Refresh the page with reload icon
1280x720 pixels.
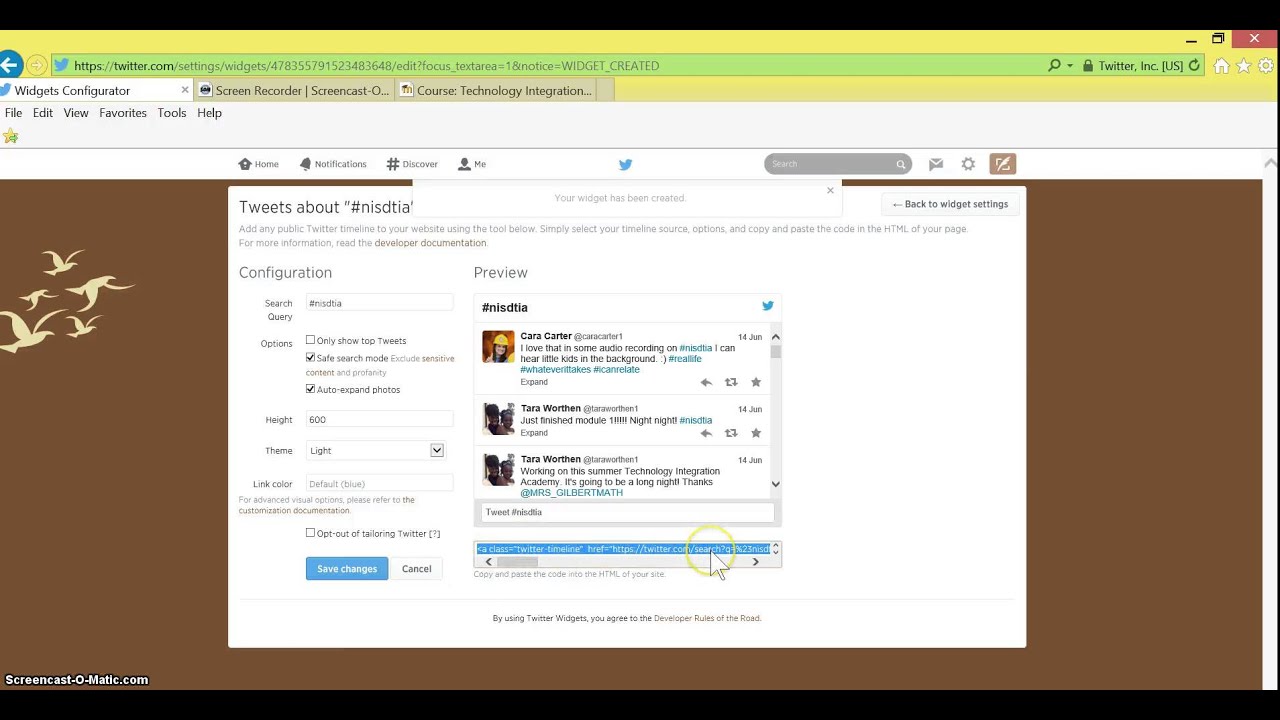(1194, 66)
